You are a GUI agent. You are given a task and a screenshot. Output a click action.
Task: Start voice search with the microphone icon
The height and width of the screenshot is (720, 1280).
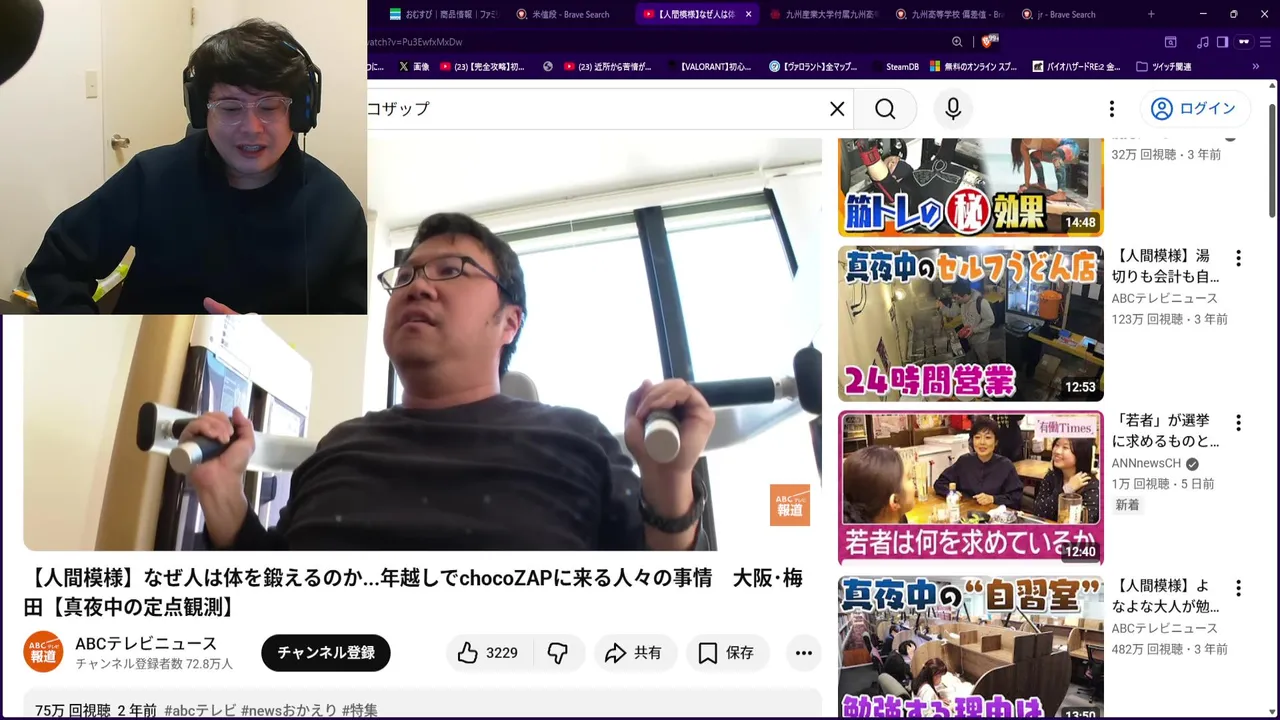[953, 109]
